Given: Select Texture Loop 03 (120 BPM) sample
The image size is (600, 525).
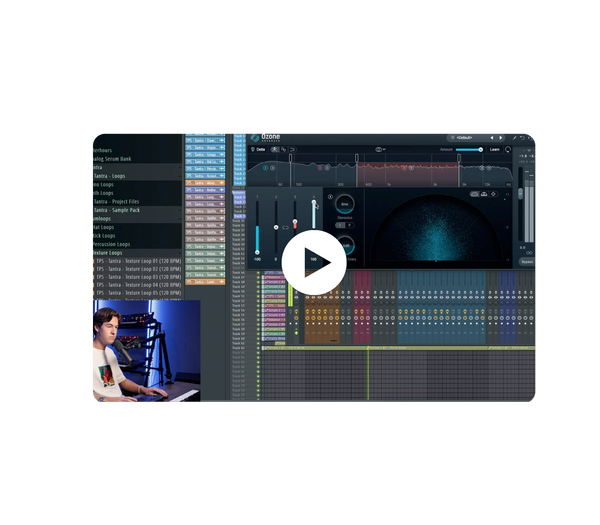Looking at the screenshot, I should [139, 277].
